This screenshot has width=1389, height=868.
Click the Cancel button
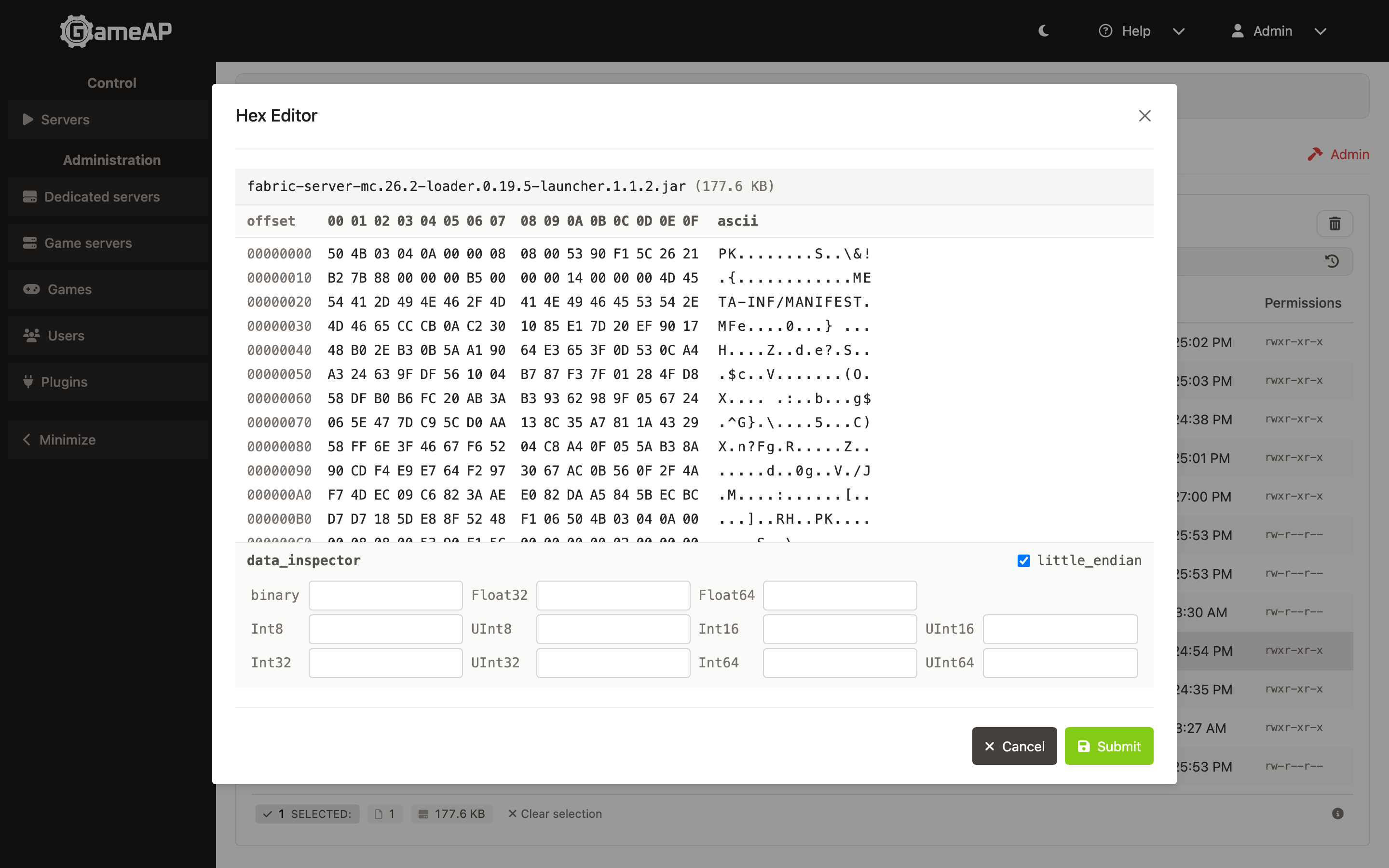pyautogui.click(x=1014, y=746)
